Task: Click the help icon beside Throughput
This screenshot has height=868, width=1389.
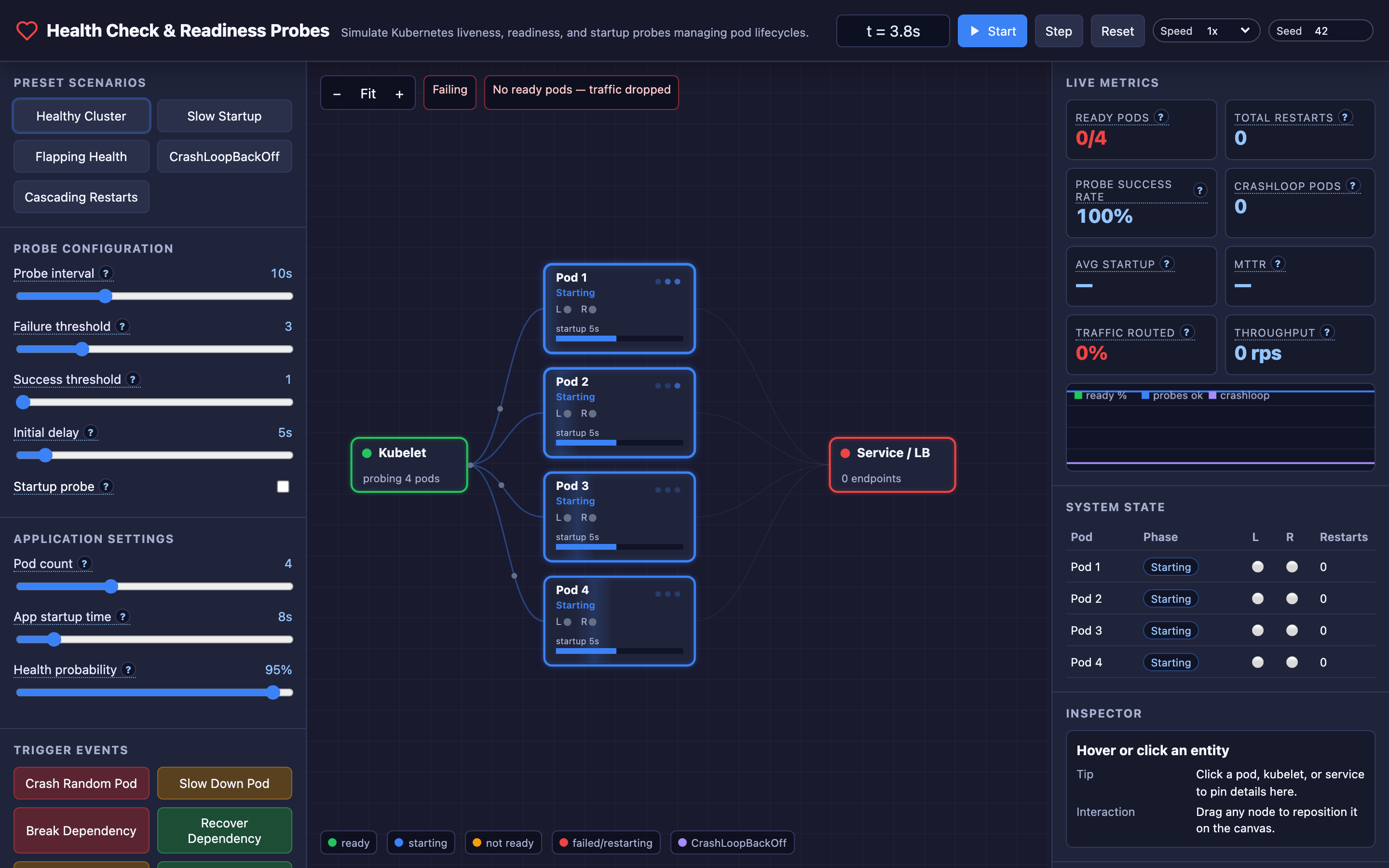Action: [x=1327, y=332]
